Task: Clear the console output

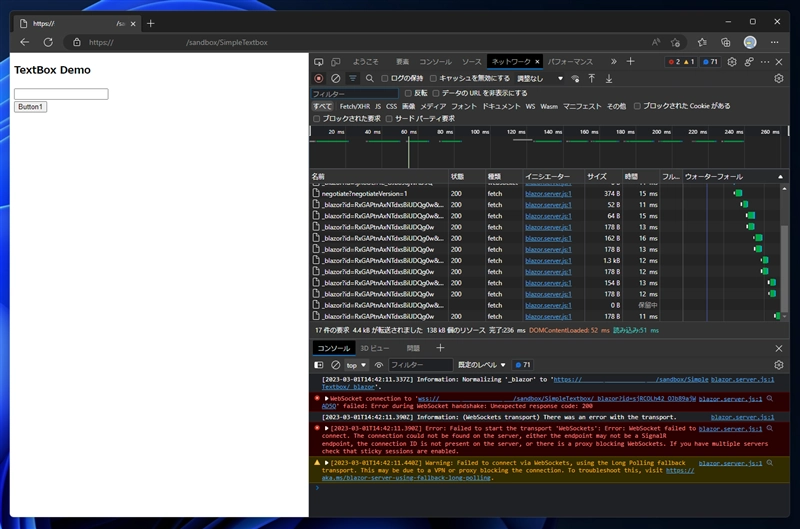Action: [x=335, y=365]
